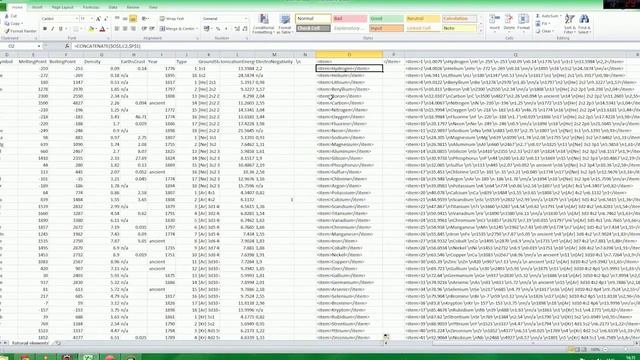The height and width of the screenshot is (360, 640).
Task: Select Top Align icon
Action: (x=117, y=19)
